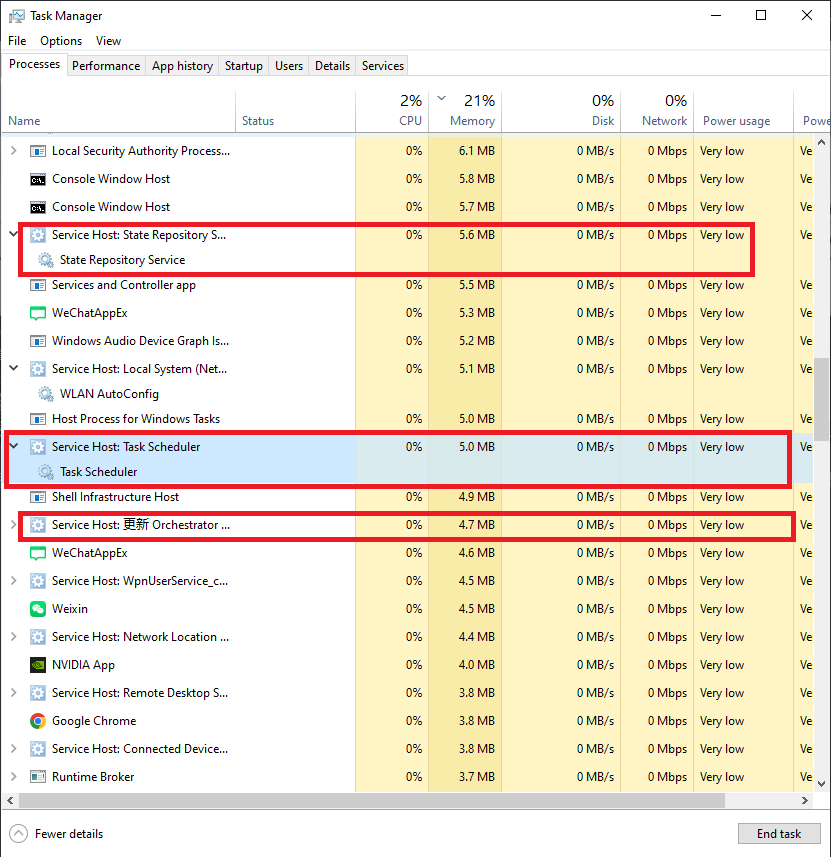Click the Service Host gear icon for Task Scheduler
The width and height of the screenshot is (831, 857).
tap(36, 446)
